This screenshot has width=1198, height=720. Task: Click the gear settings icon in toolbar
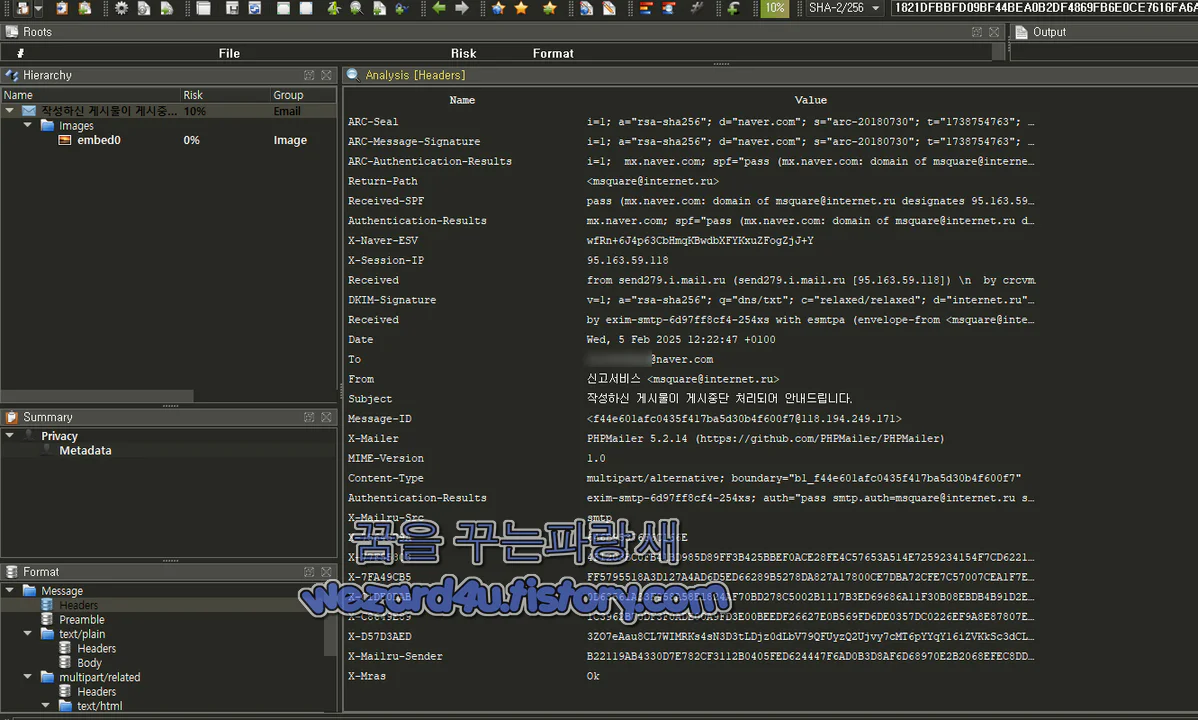[121, 8]
